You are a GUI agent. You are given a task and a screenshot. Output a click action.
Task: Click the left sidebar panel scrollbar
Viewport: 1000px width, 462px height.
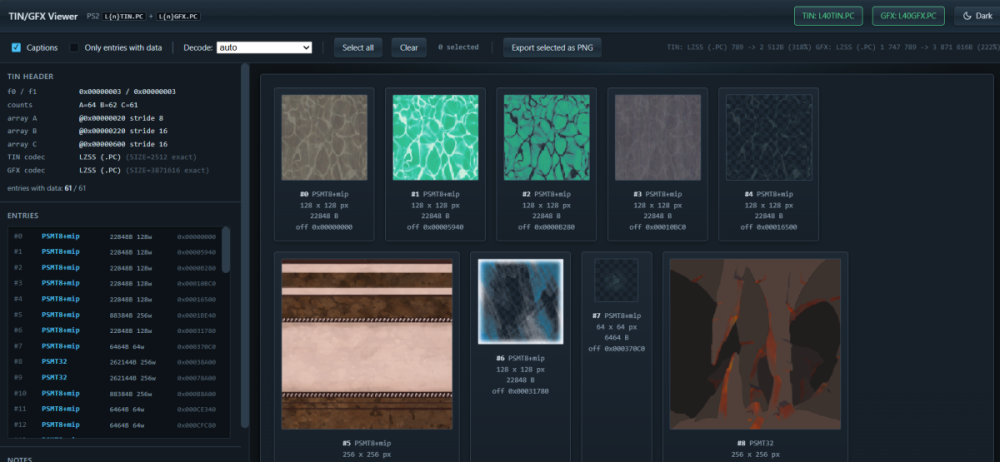(245, 246)
